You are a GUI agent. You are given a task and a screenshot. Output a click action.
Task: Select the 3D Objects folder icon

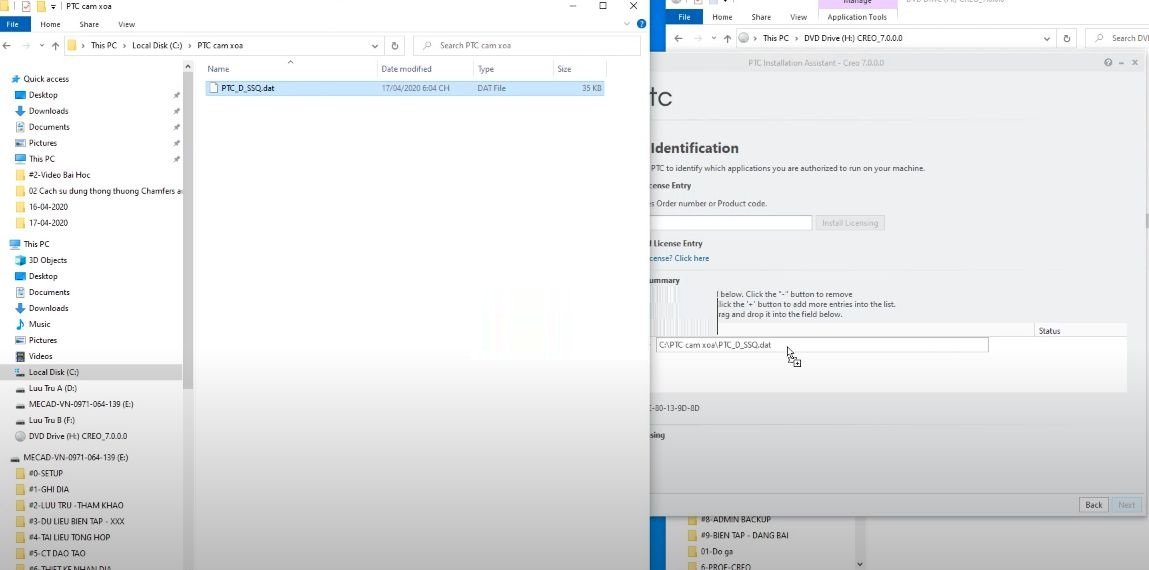21,260
